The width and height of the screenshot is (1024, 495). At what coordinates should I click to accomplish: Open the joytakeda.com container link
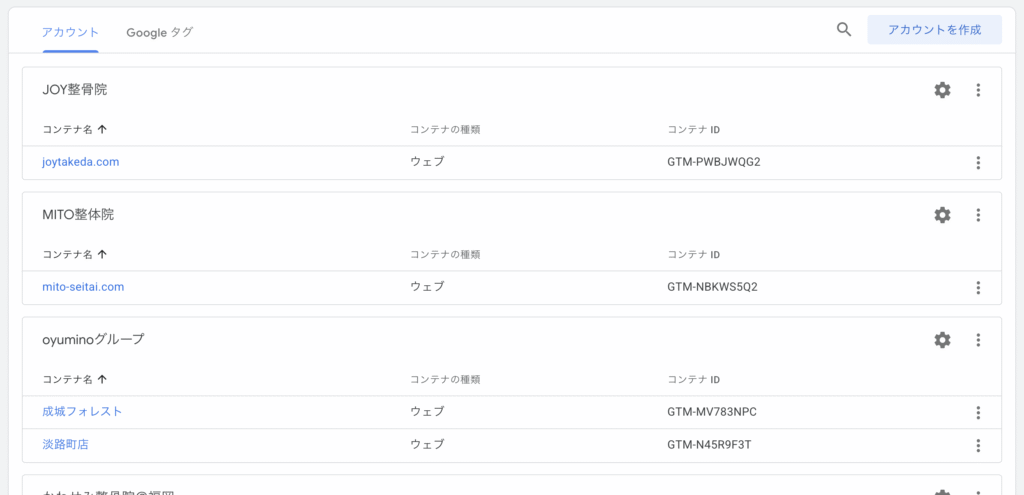coord(81,162)
